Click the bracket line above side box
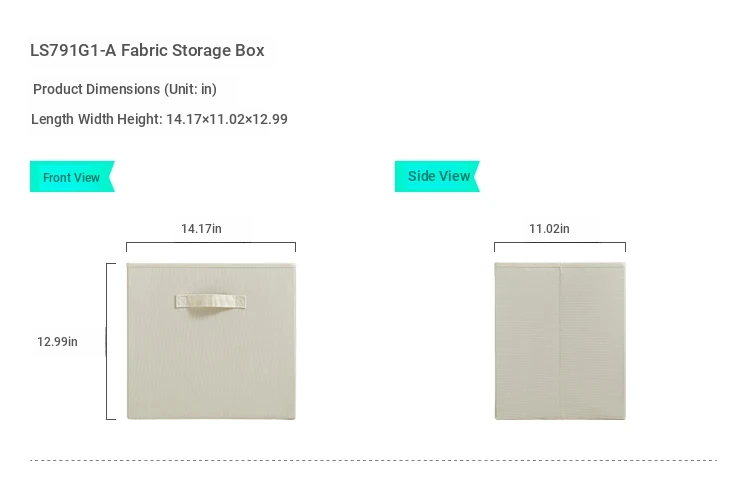The image size is (750, 480). coord(560,243)
